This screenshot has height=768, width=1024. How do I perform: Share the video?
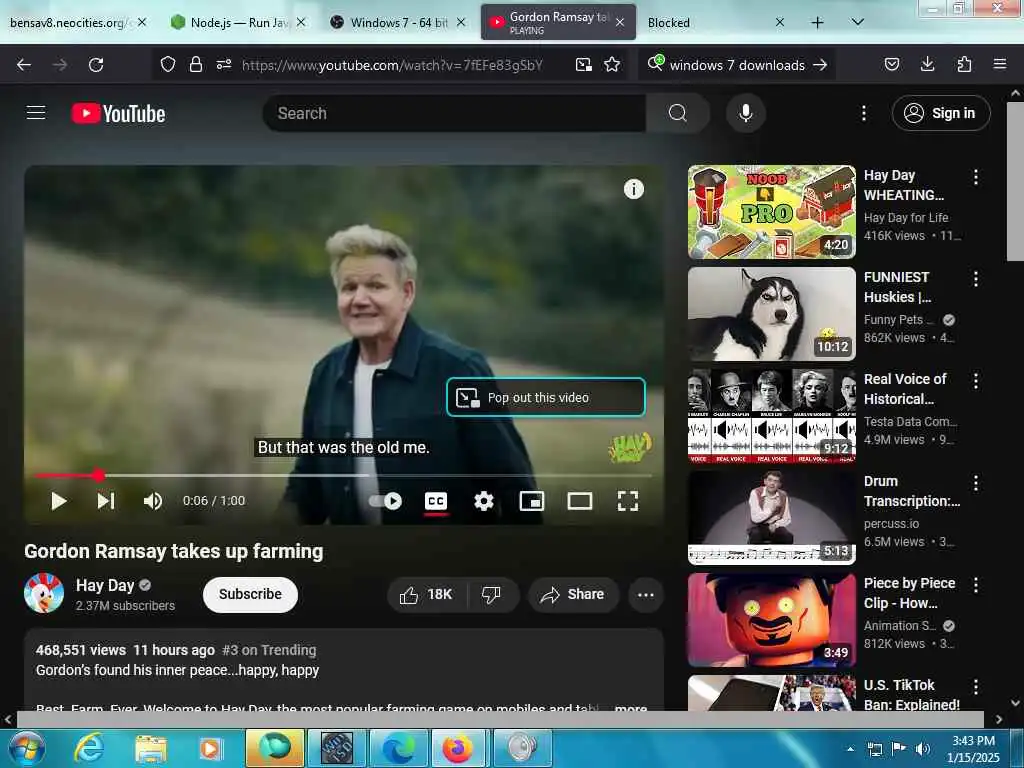tap(573, 594)
